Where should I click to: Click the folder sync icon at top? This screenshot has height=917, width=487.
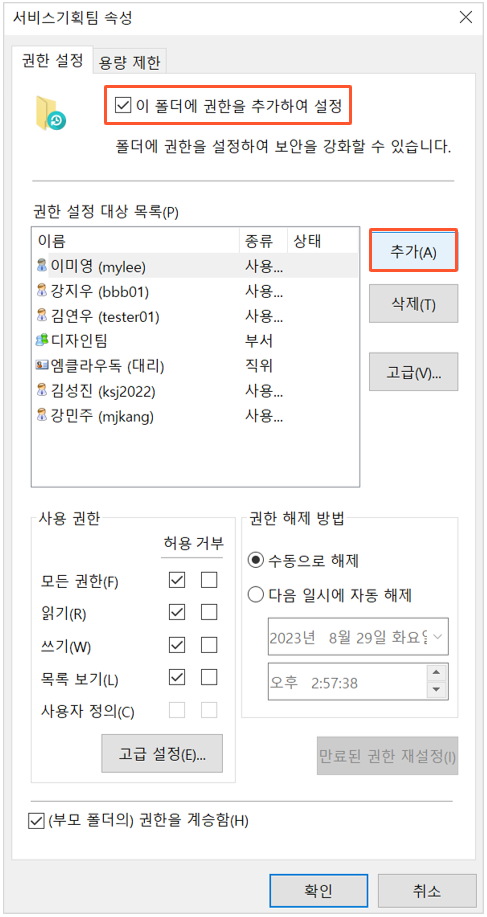pyautogui.click(x=51, y=113)
